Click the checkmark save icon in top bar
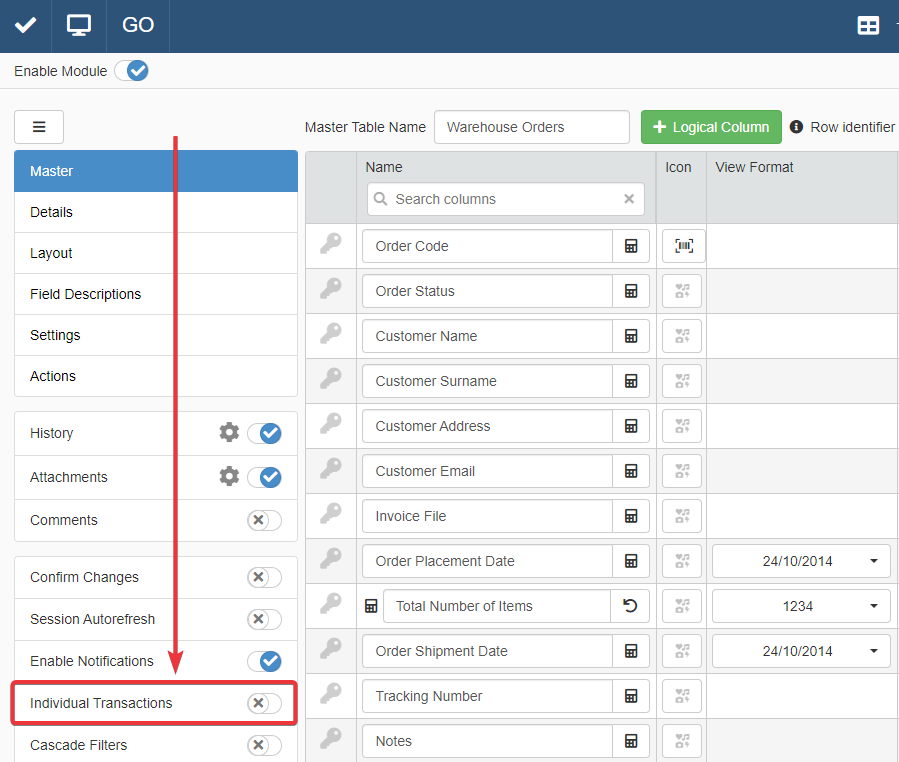 (x=25, y=25)
